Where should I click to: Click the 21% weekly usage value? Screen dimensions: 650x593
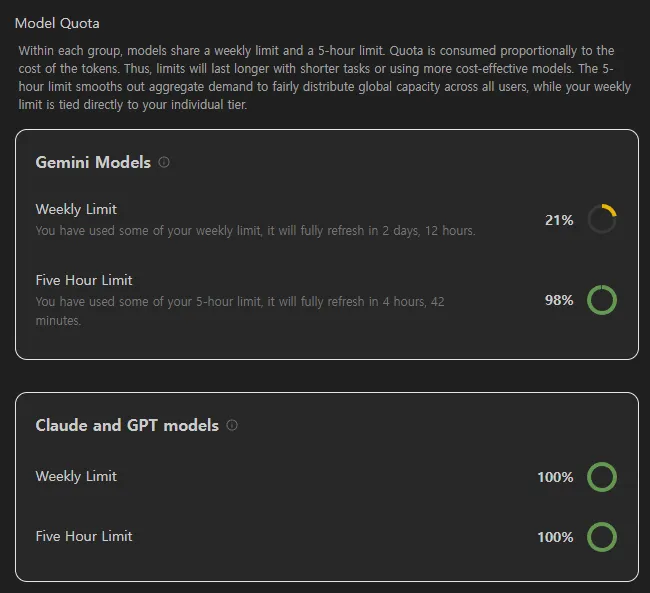tap(559, 220)
